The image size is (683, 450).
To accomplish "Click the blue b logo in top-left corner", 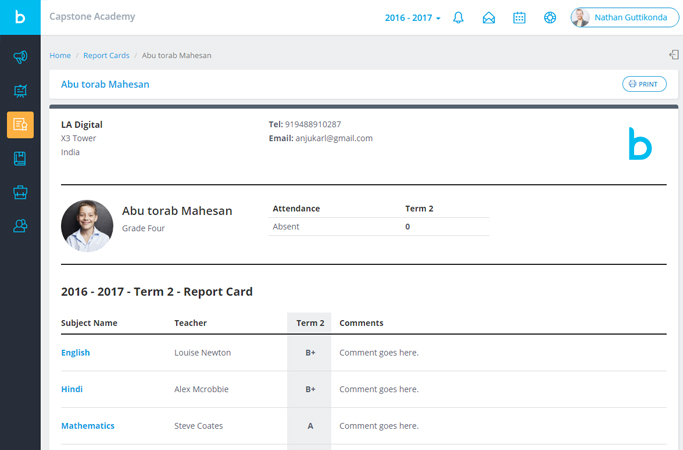I will pyautogui.click(x=20, y=17).
